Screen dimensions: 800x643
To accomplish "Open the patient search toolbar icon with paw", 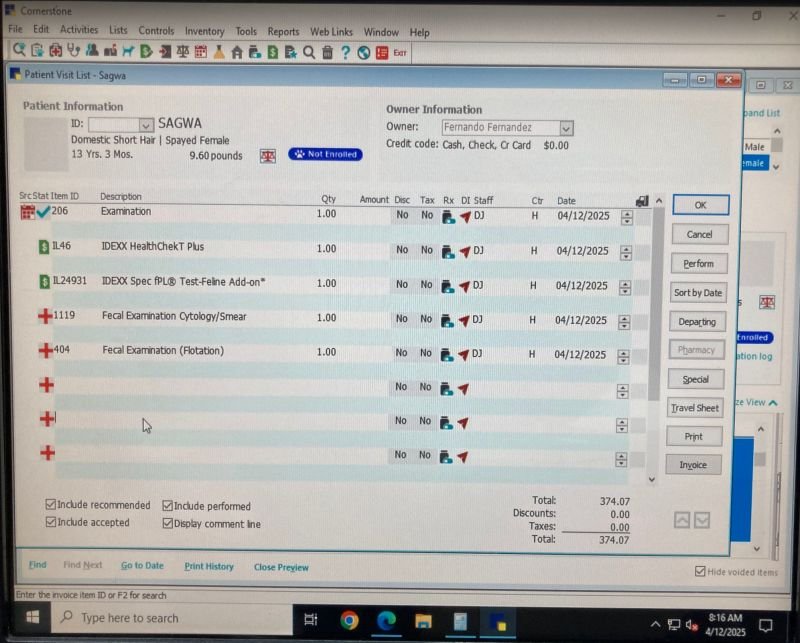I will tap(19, 50).
